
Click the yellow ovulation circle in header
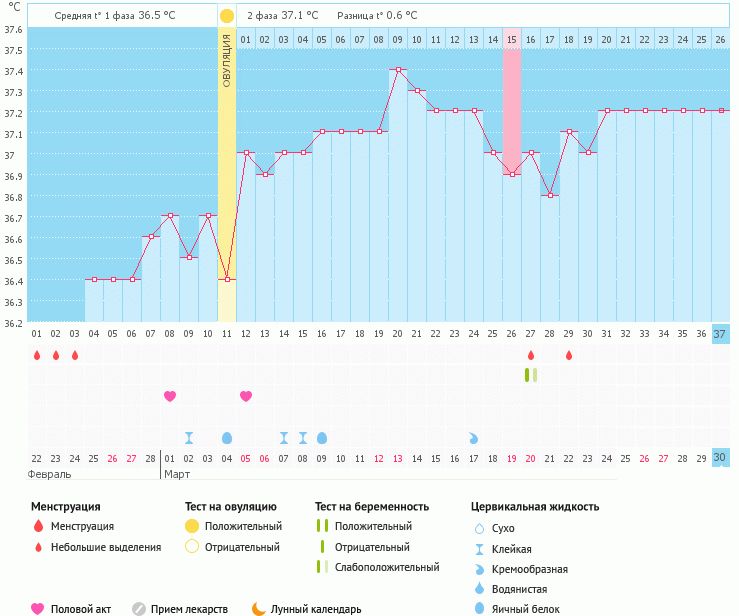point(227,16)
